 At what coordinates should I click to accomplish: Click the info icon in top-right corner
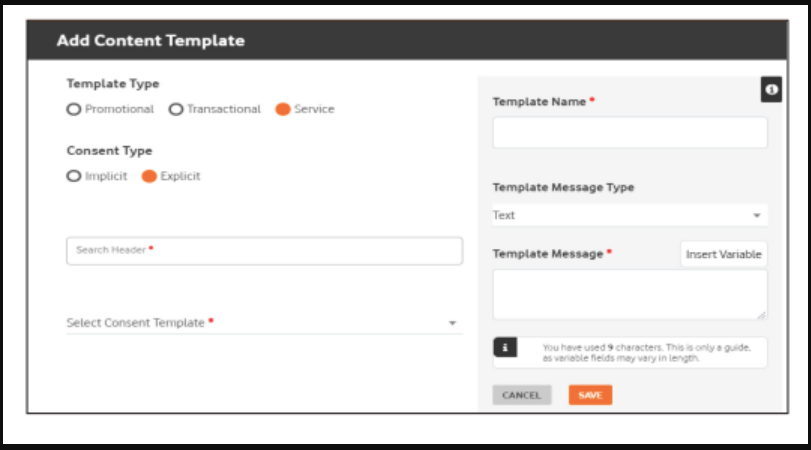[x=771, y=89]
